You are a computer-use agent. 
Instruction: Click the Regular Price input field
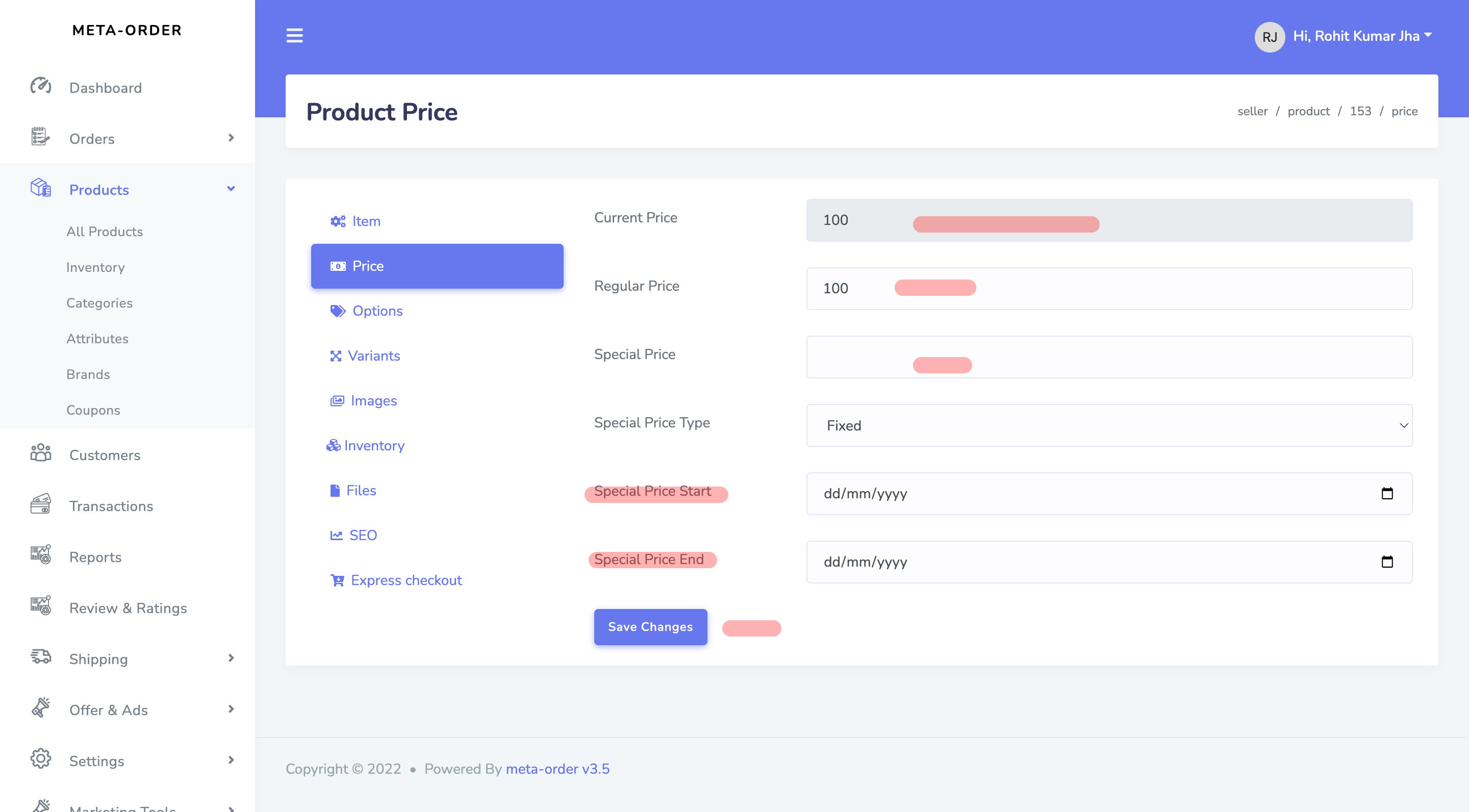pos(1108,289)
